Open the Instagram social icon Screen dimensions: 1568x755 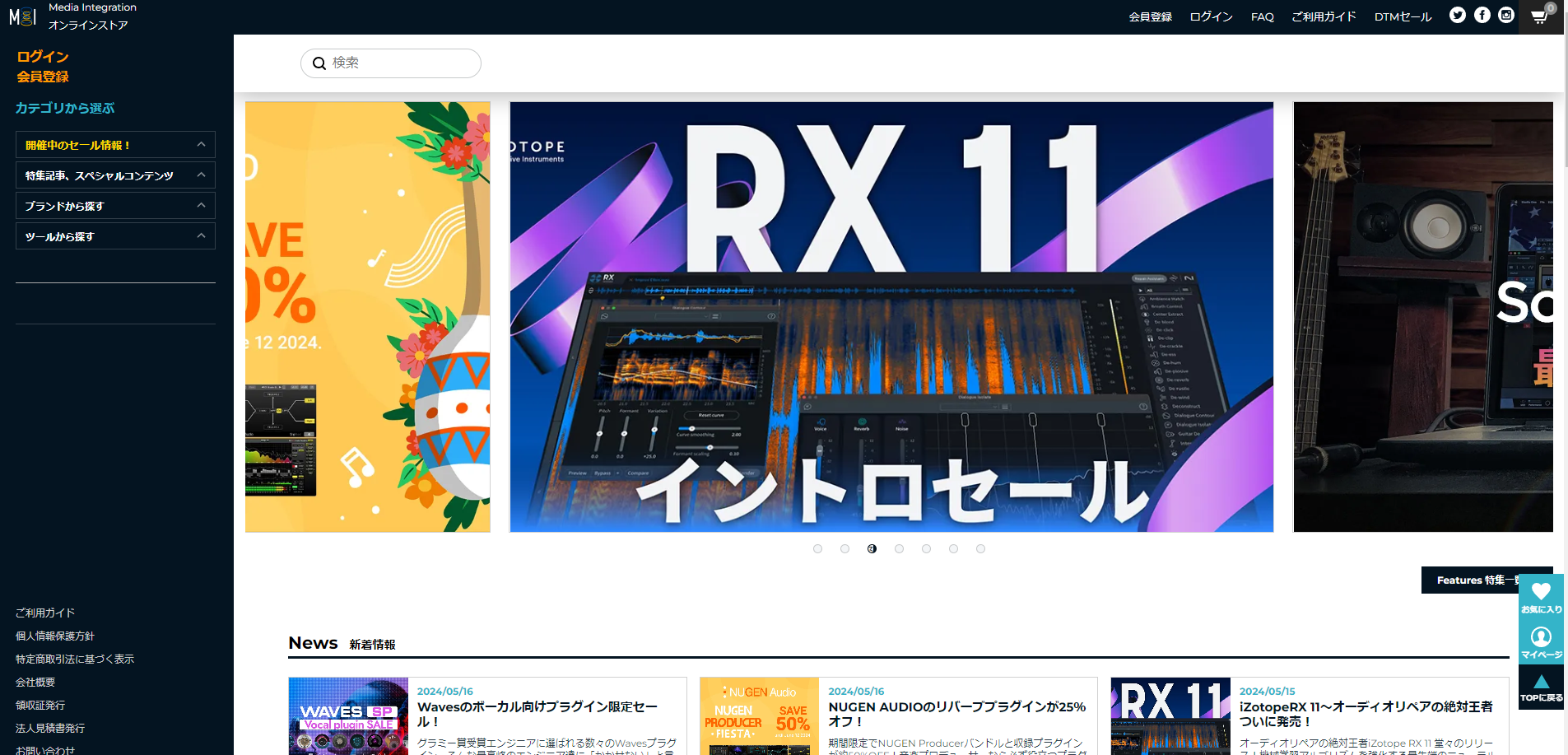point(1506,15)
